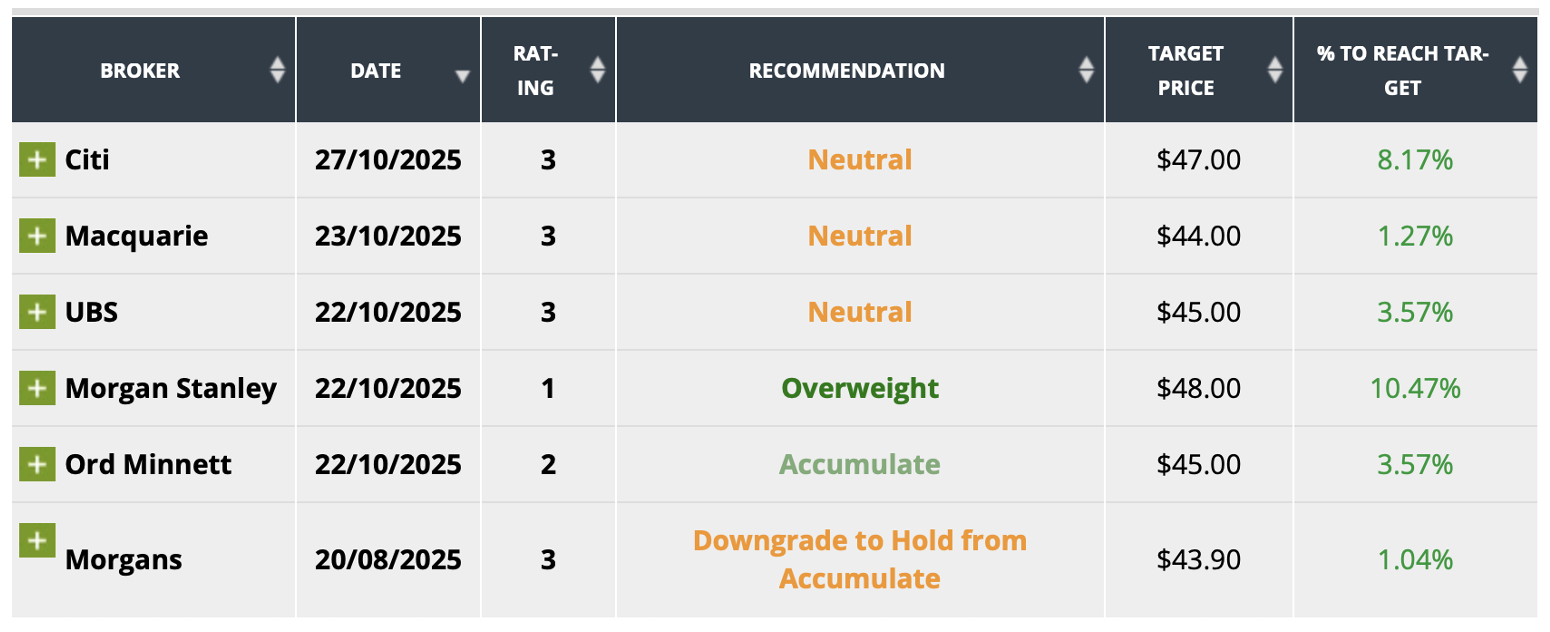Expand the Macquarie row details
The height and width of the screenshot is (632, 1550).
pyautogui.click(x=37, y=236)
